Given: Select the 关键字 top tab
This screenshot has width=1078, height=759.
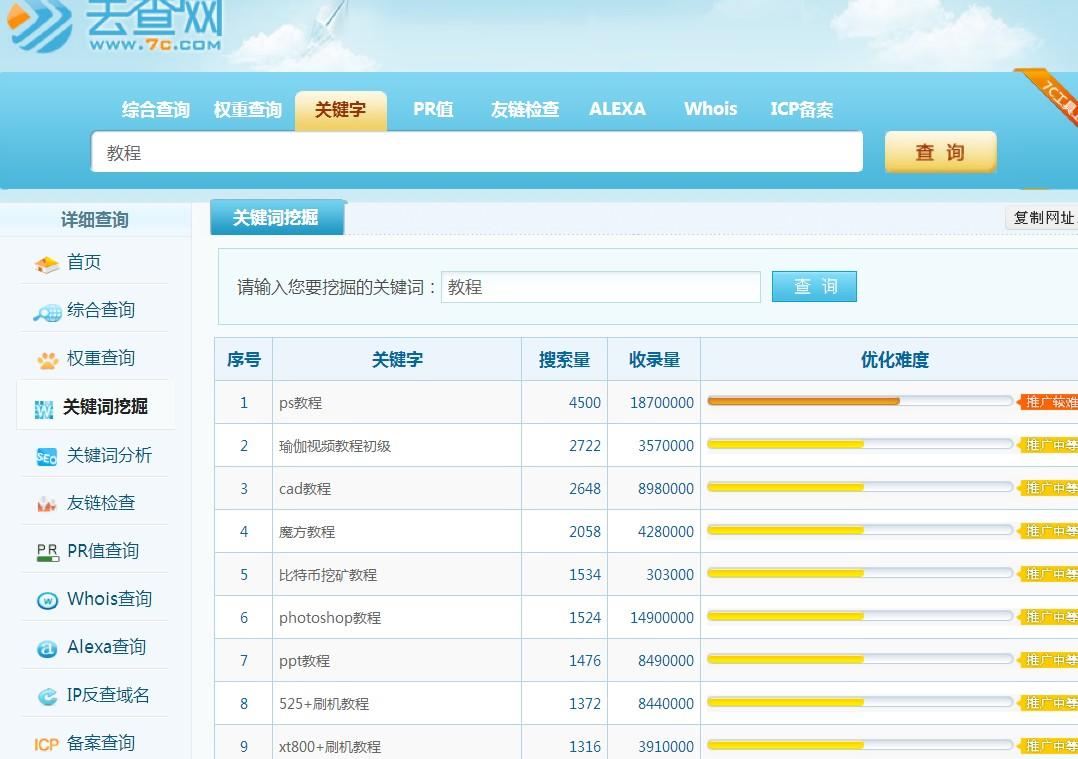Looking at the screenshot, I should coord(340,110).
